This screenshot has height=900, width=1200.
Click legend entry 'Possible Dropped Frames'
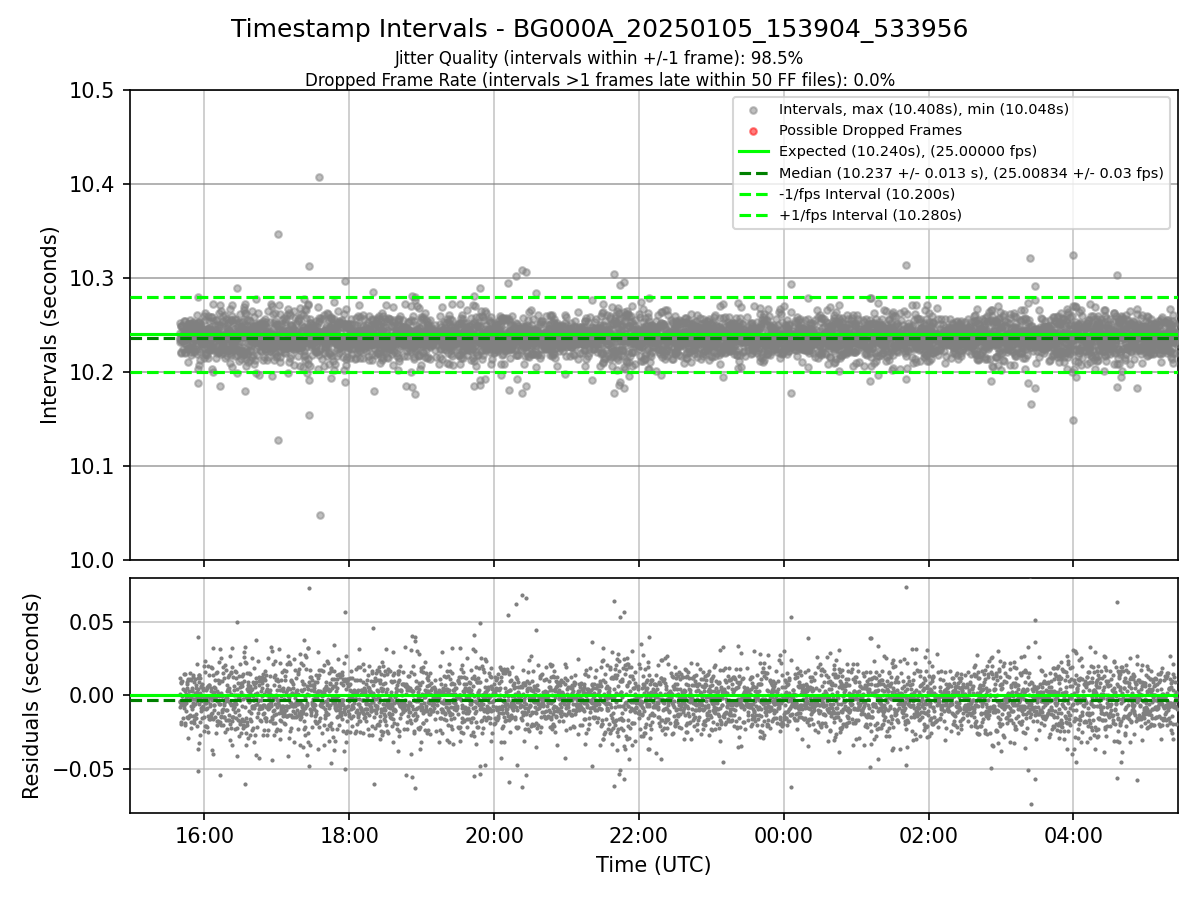click(x=870, y=130)
